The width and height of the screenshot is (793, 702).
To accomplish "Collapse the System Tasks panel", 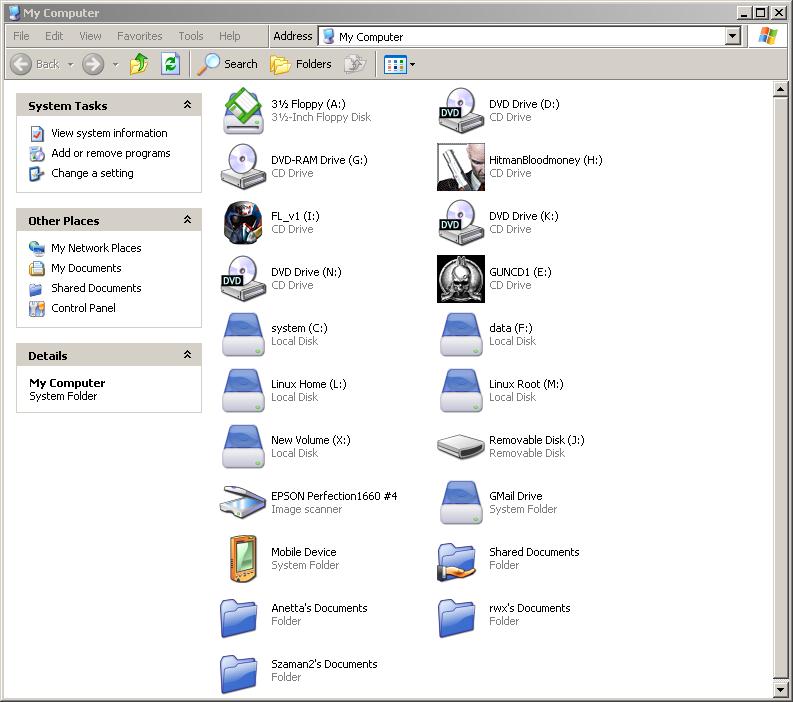I will 187,105.
